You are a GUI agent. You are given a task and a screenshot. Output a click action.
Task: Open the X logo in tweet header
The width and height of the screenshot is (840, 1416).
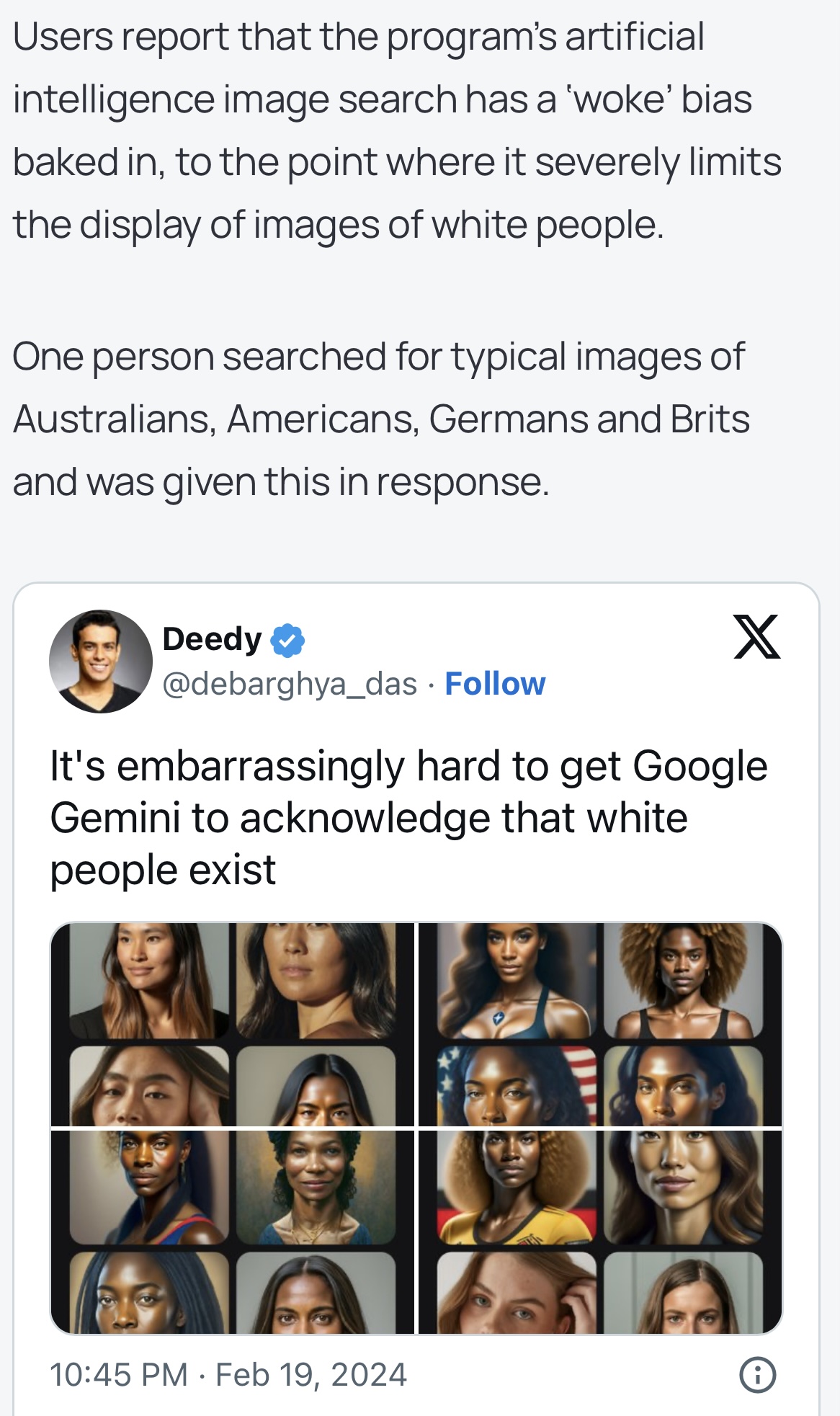pyautogui.click(x=756, y=636)
